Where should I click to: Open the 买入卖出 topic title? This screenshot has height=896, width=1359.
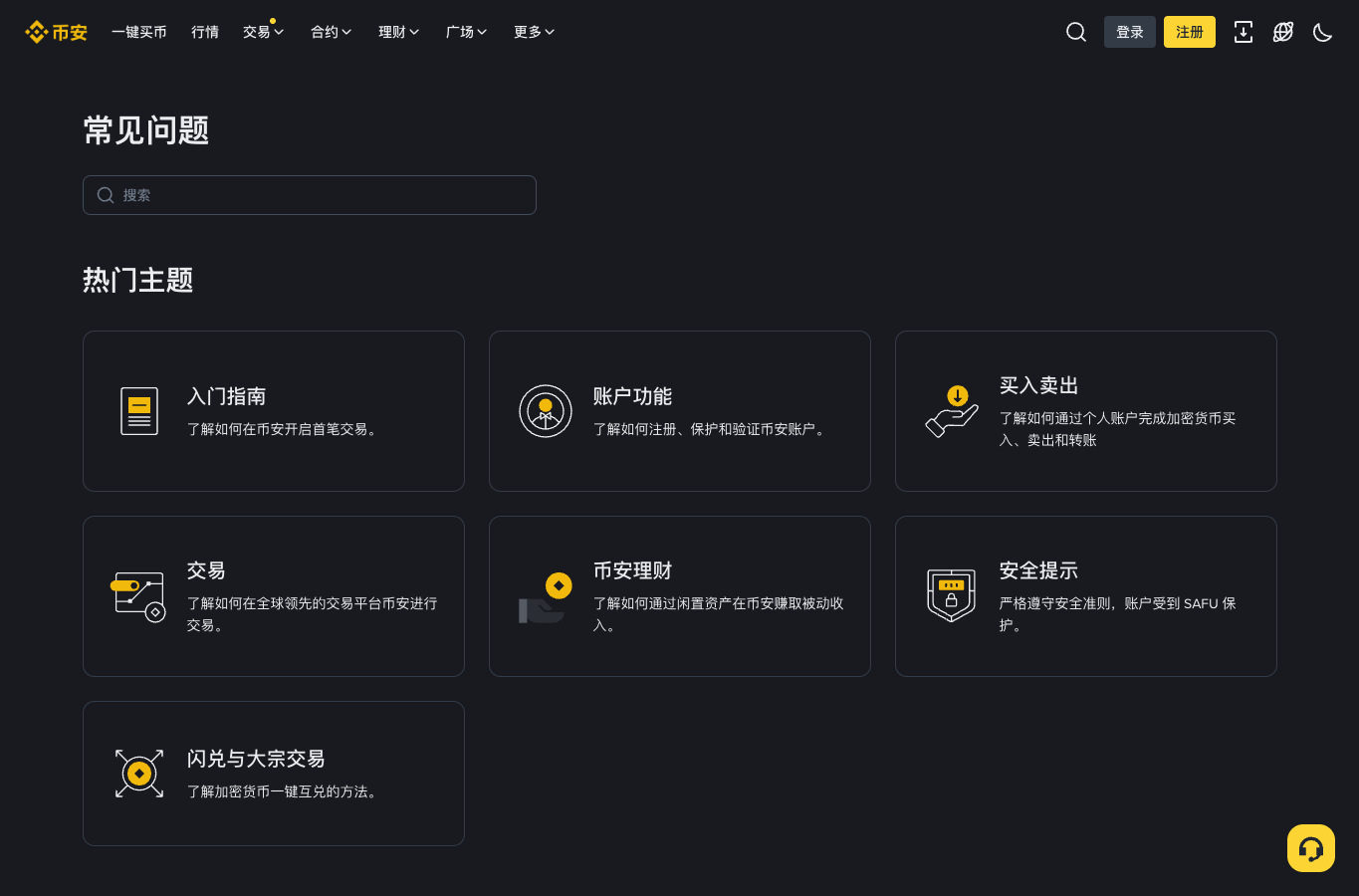click(x=1039, y=385)
